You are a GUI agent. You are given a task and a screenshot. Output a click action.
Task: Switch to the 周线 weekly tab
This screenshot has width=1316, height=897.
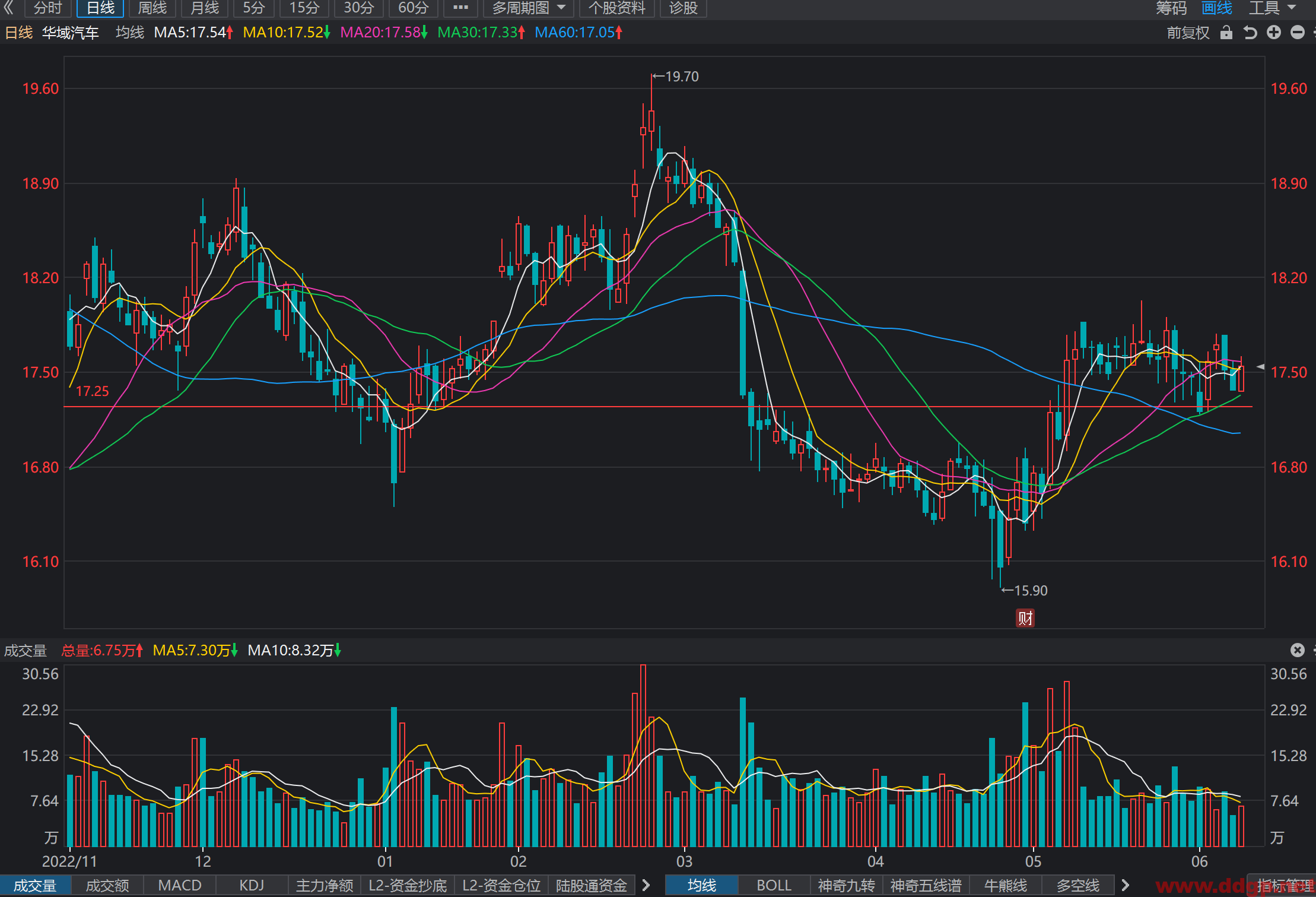[x=152, y=8]
